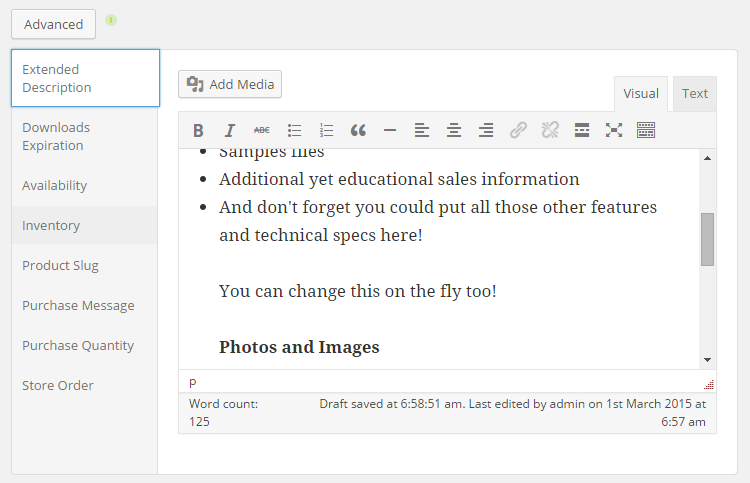The width and height of the screenshot is (750, 483).
Task: Click 'You can change this on the fly too!'
Action: point(358,291)
